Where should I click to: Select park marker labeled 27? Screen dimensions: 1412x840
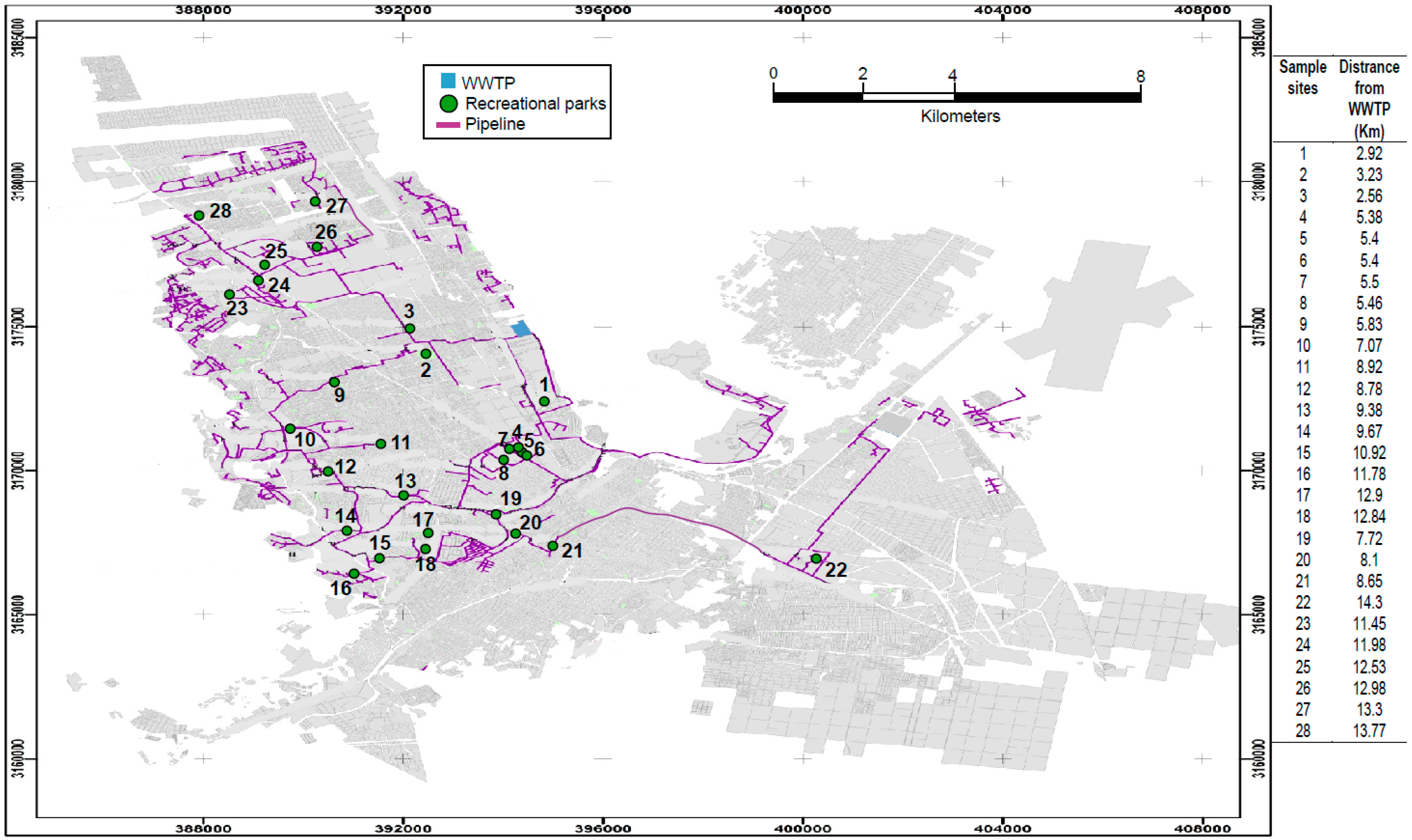(x=315, y=201)
